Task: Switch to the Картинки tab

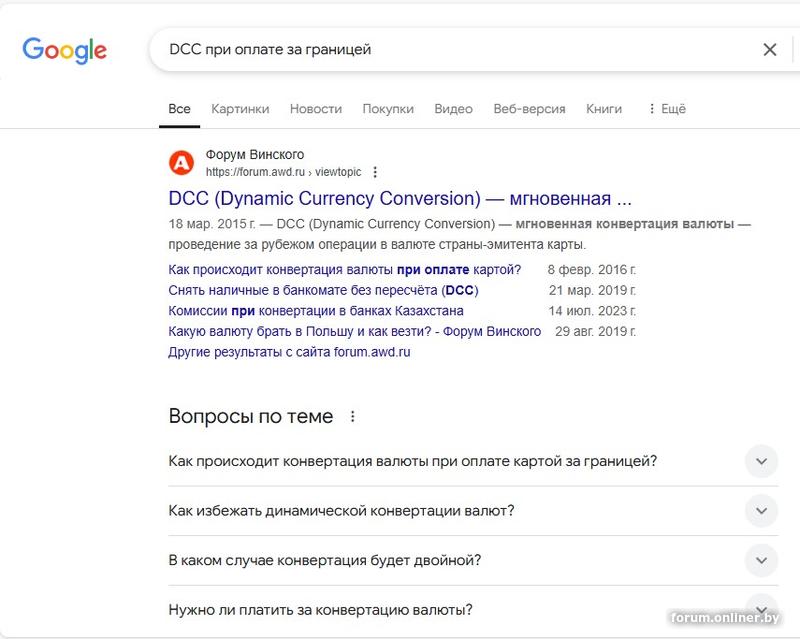Action: pos(240,109)
